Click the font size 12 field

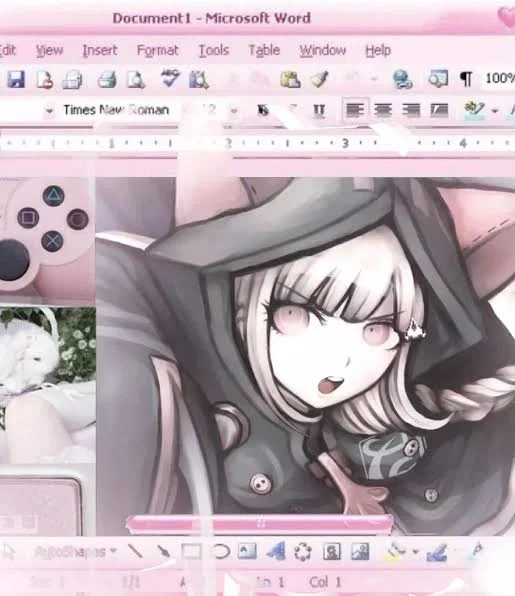(x=208, y=110)
